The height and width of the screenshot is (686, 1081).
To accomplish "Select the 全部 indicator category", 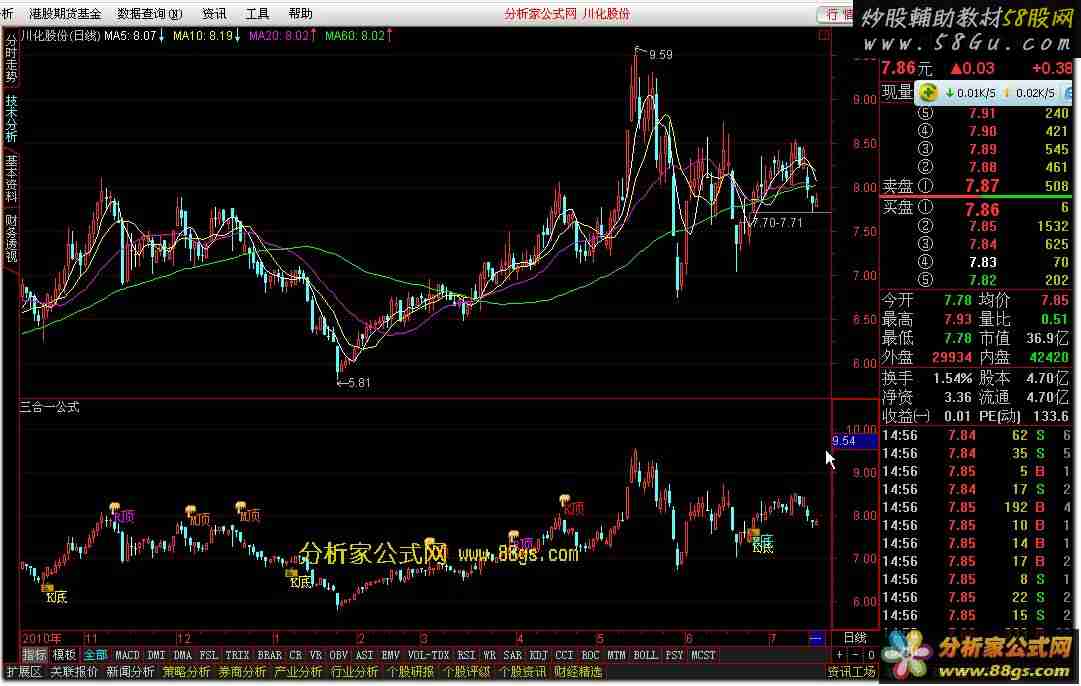I will pos(95,655).
